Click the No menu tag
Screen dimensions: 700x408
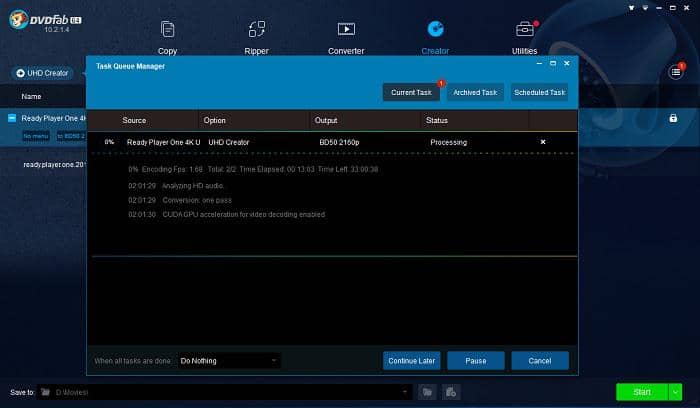point(36,136)
